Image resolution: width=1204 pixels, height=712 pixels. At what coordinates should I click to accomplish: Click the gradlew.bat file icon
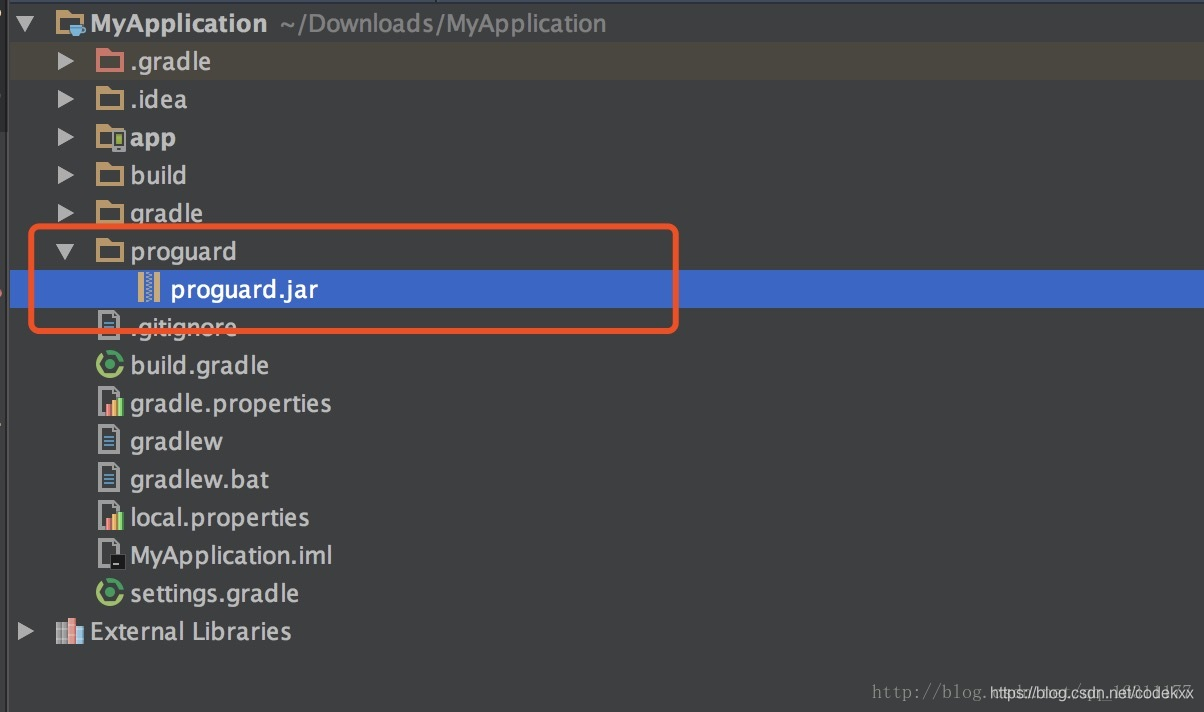(x=109, y=479)
